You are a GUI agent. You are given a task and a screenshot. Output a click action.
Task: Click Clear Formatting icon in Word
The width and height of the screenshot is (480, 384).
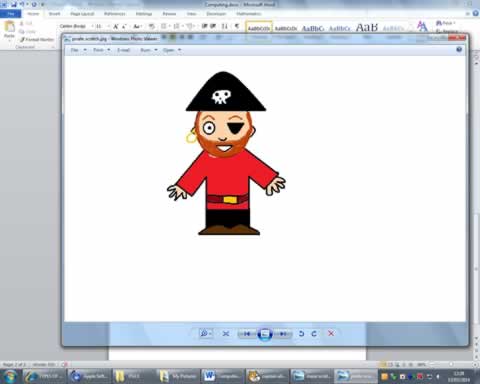click(152, 26)
